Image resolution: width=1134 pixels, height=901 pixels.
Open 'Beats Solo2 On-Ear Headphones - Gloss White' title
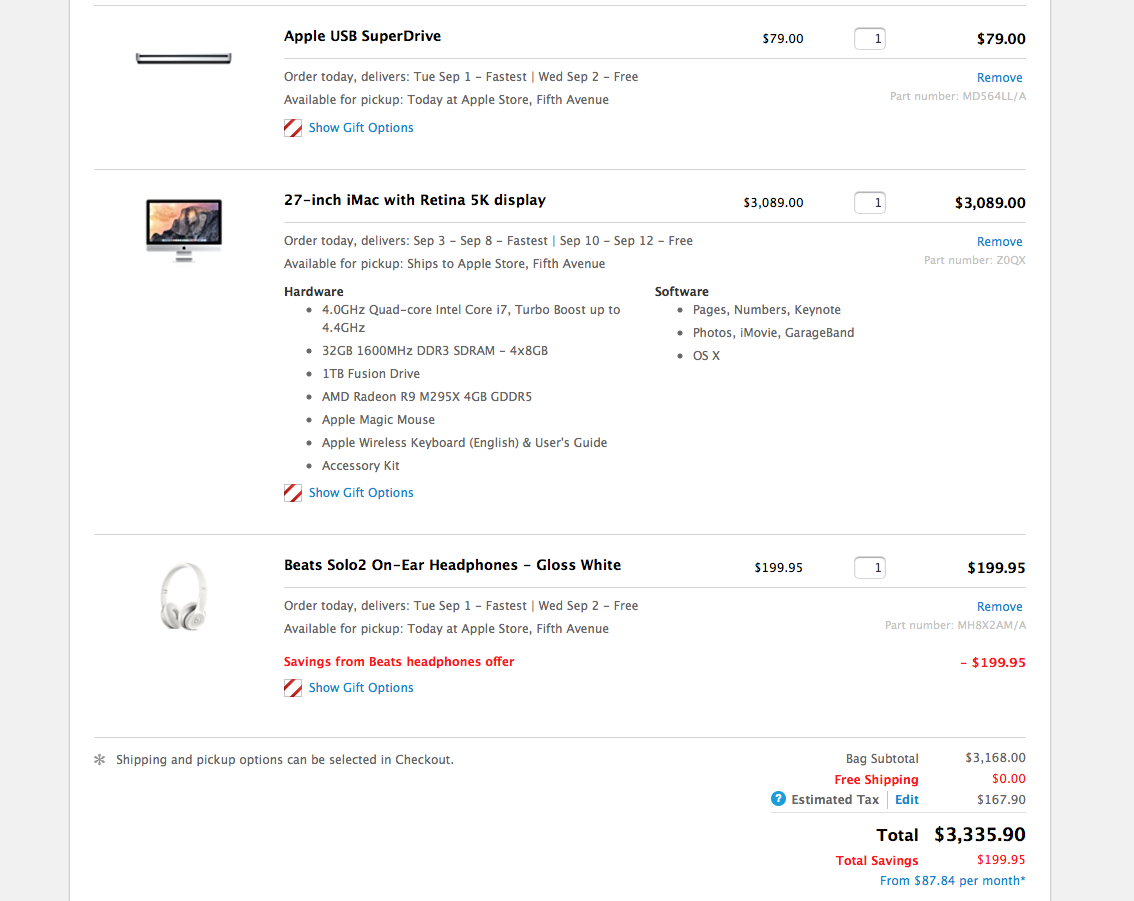click(452, 565)
